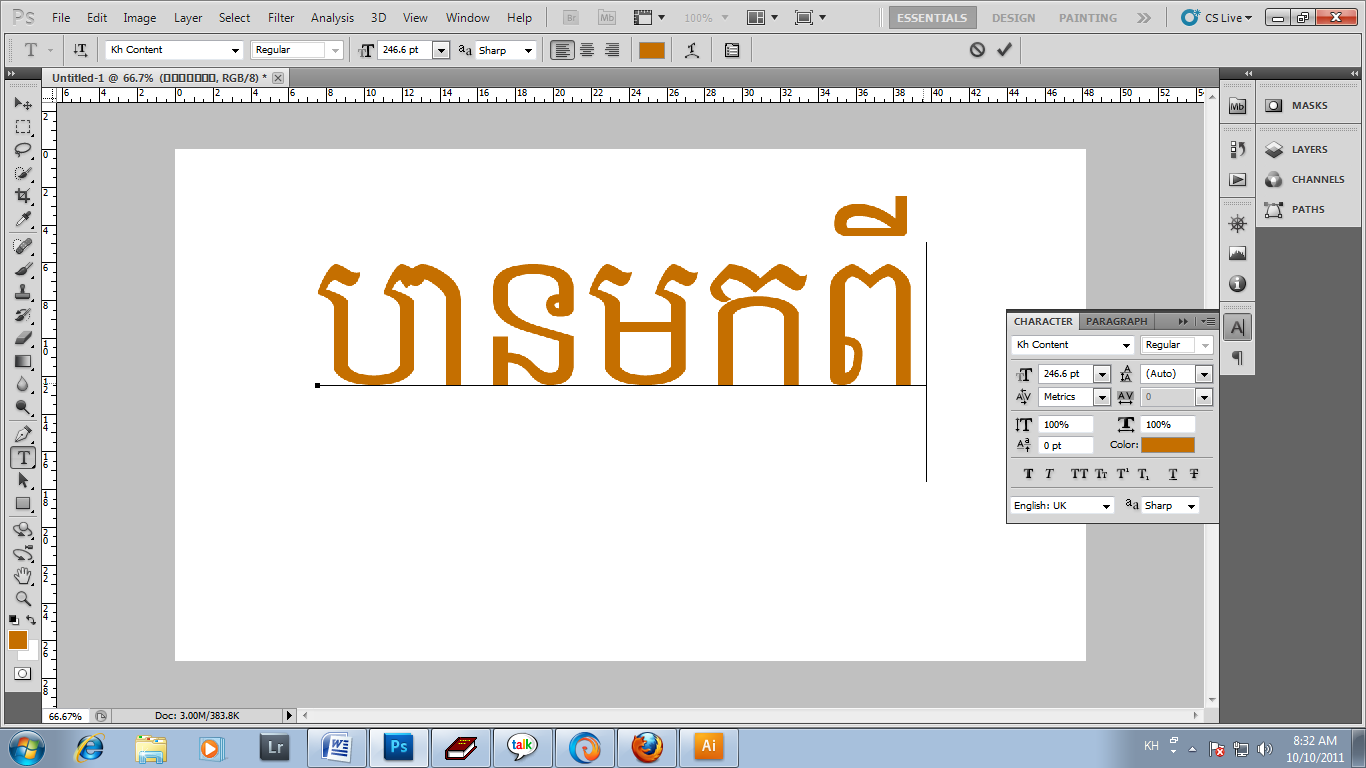Toggle Underline style in Character panel
1366x768 pixels.
coord(1172,474)
